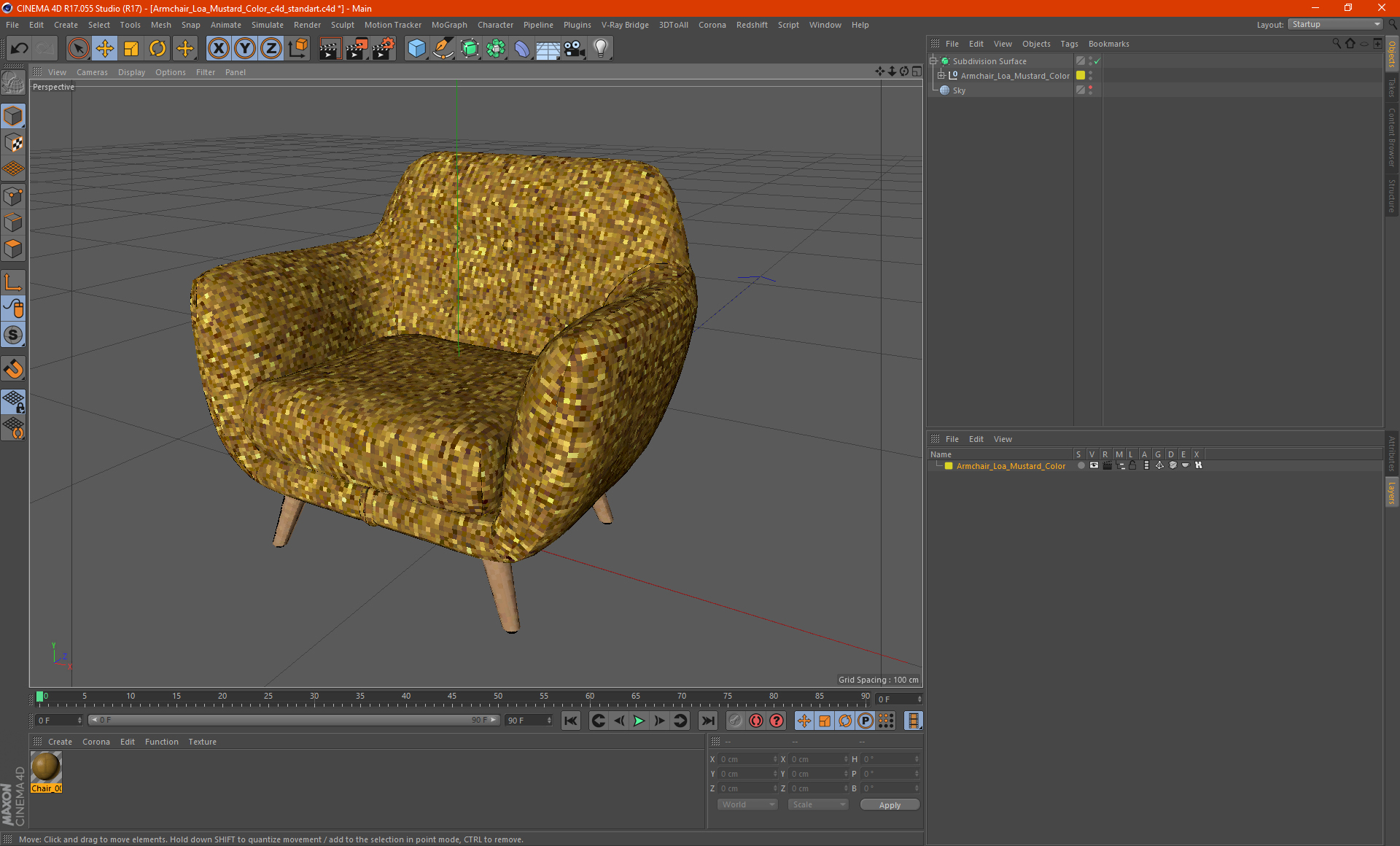Open the World coordinate dropdown
The height and width of the screenshot is (846, 1400).
747,804
